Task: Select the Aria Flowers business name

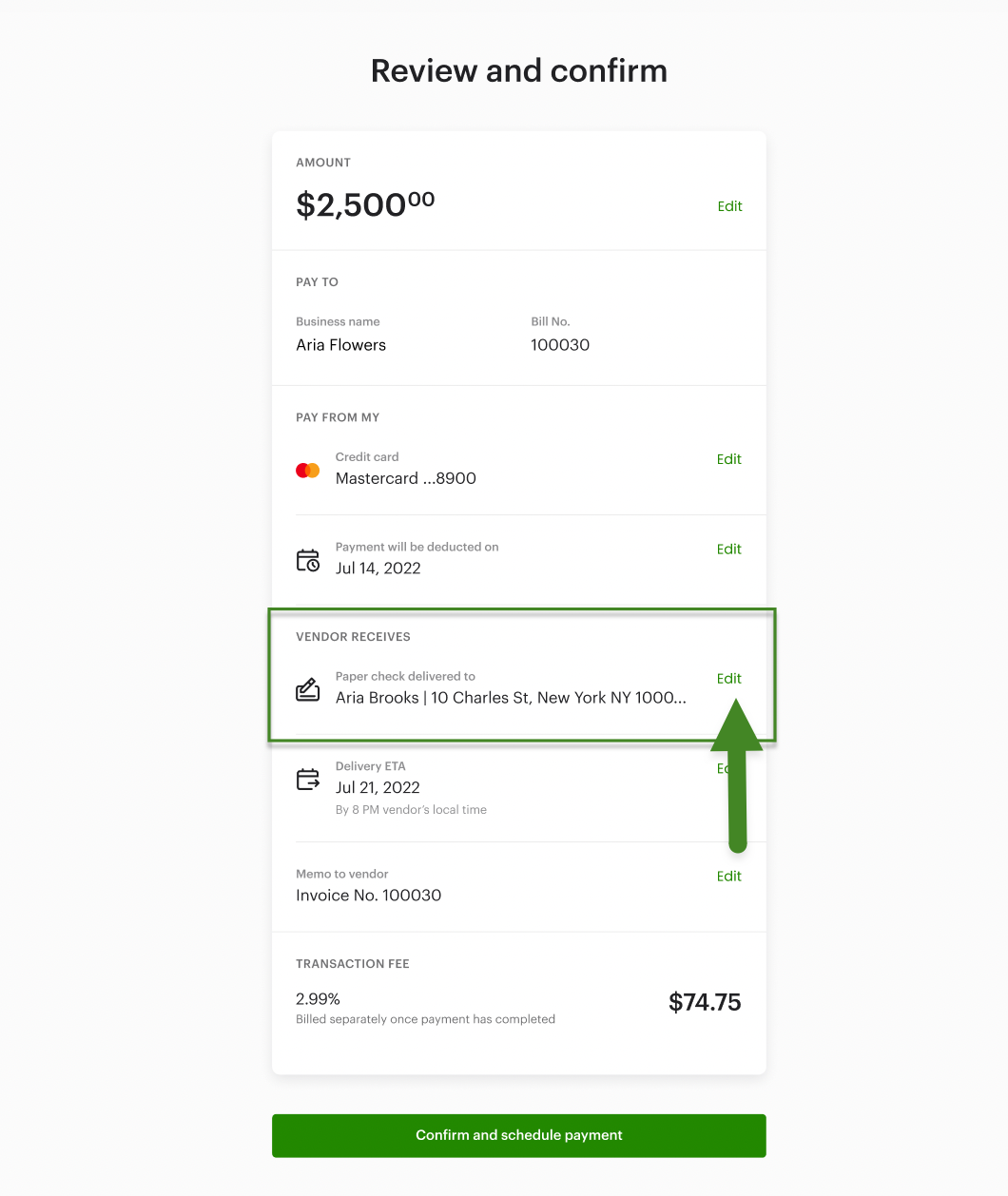Action: coord(340,345)
